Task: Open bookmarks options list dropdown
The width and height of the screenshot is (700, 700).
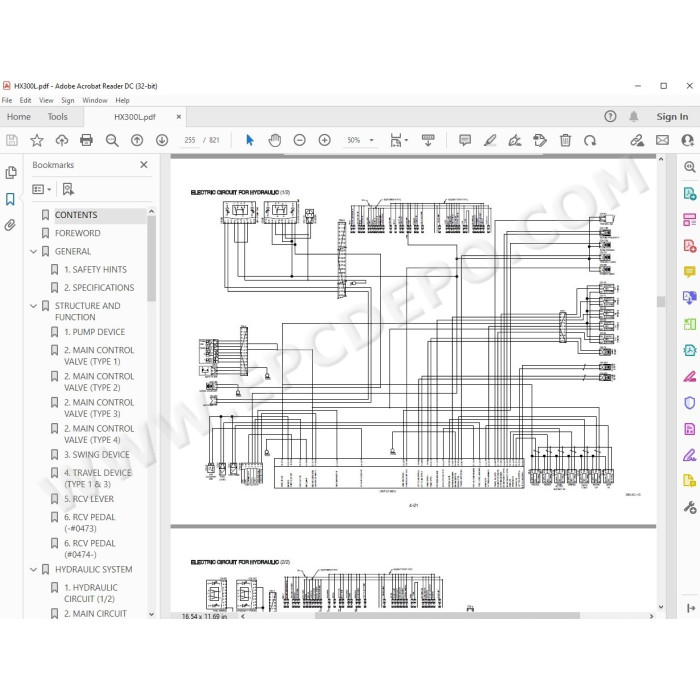Action: tap(42, 190)
